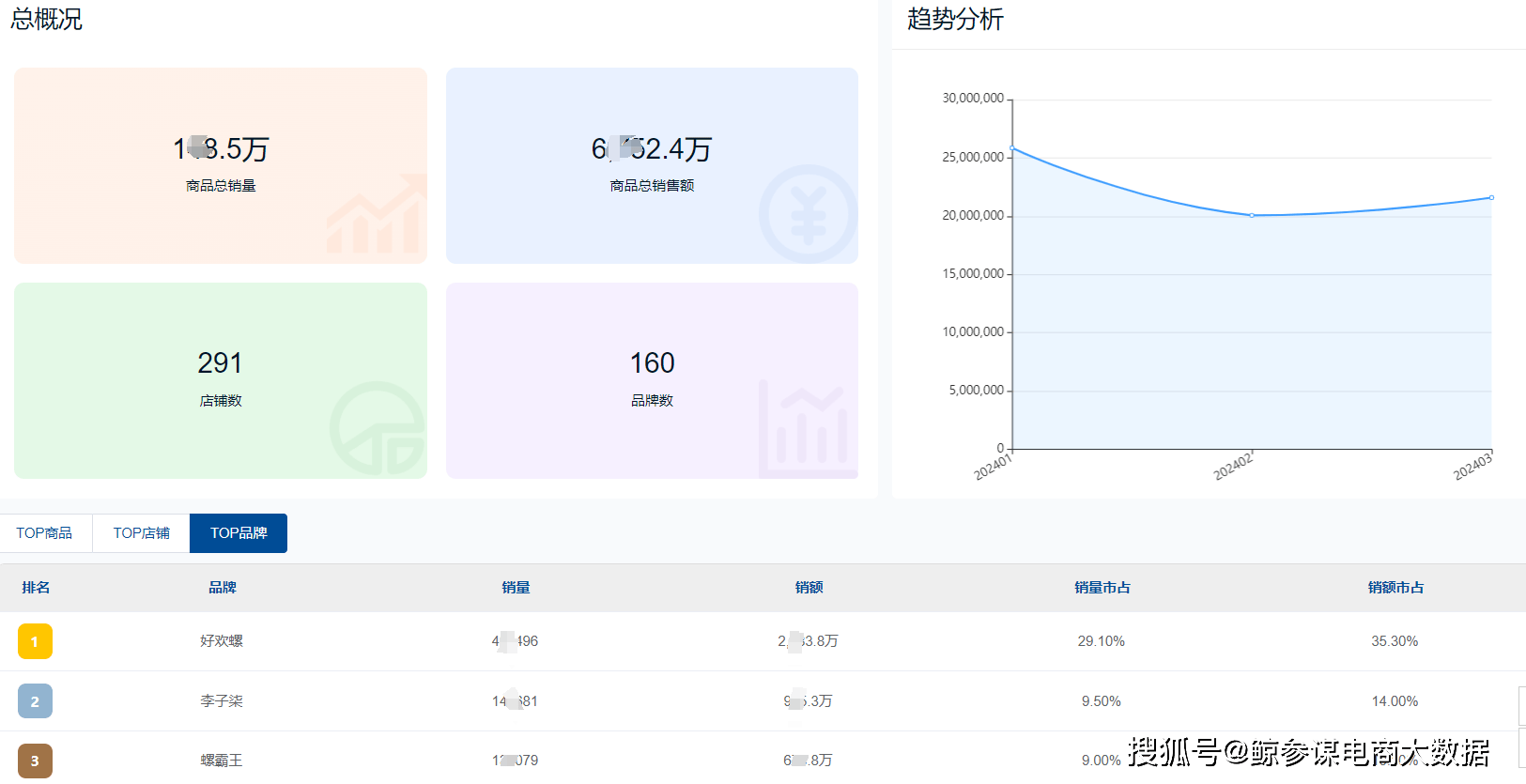Click the blue rank 2 badge

point(35,701)
